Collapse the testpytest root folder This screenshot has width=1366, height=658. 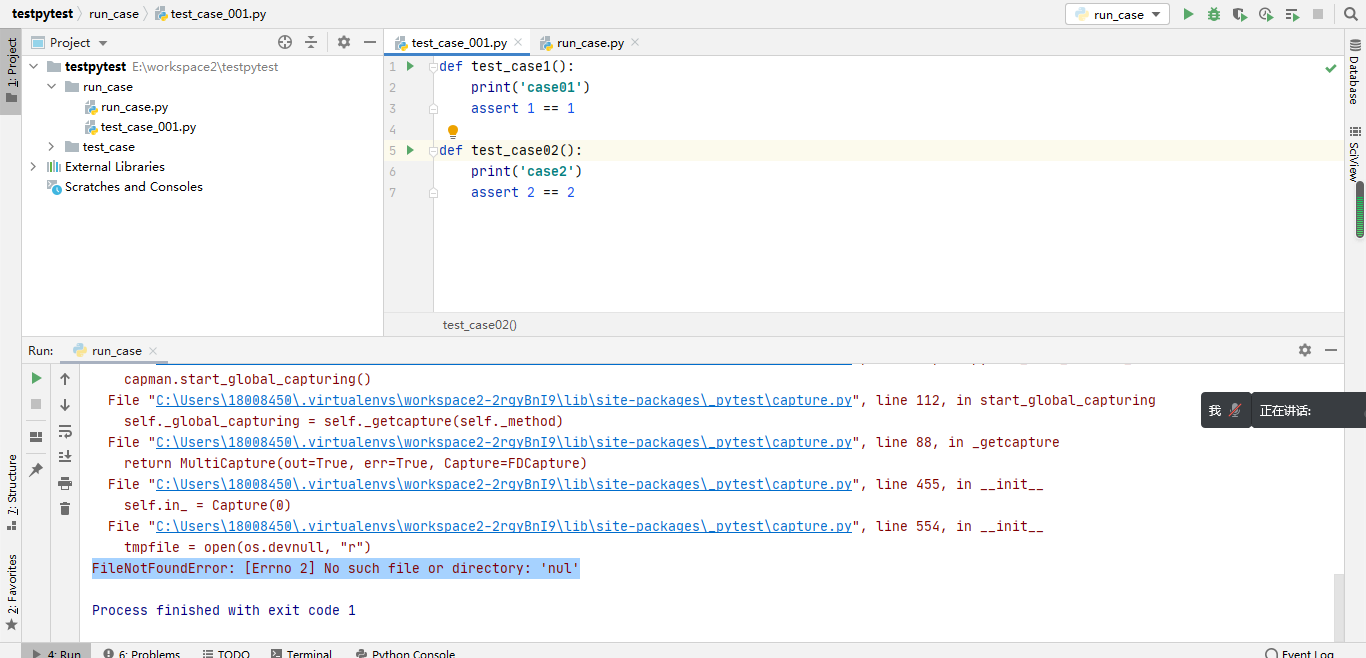pos(34,67)
